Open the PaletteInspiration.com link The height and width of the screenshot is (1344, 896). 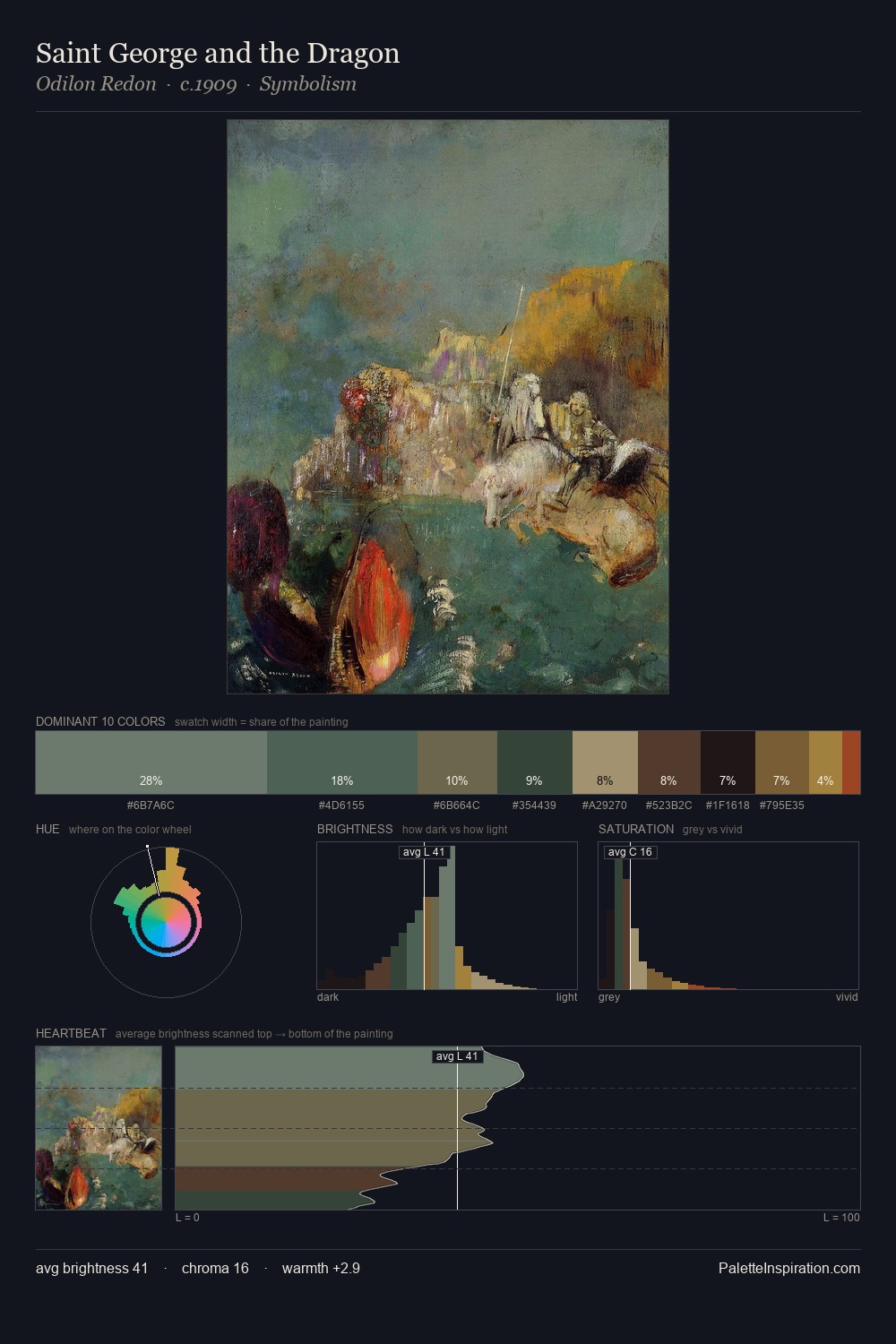click(789, 1268)
